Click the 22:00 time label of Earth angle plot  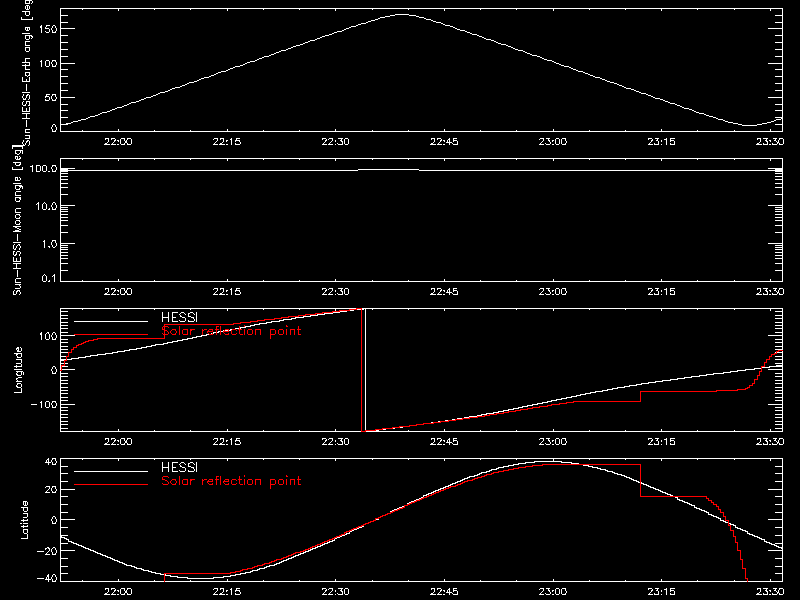point(118,142)
